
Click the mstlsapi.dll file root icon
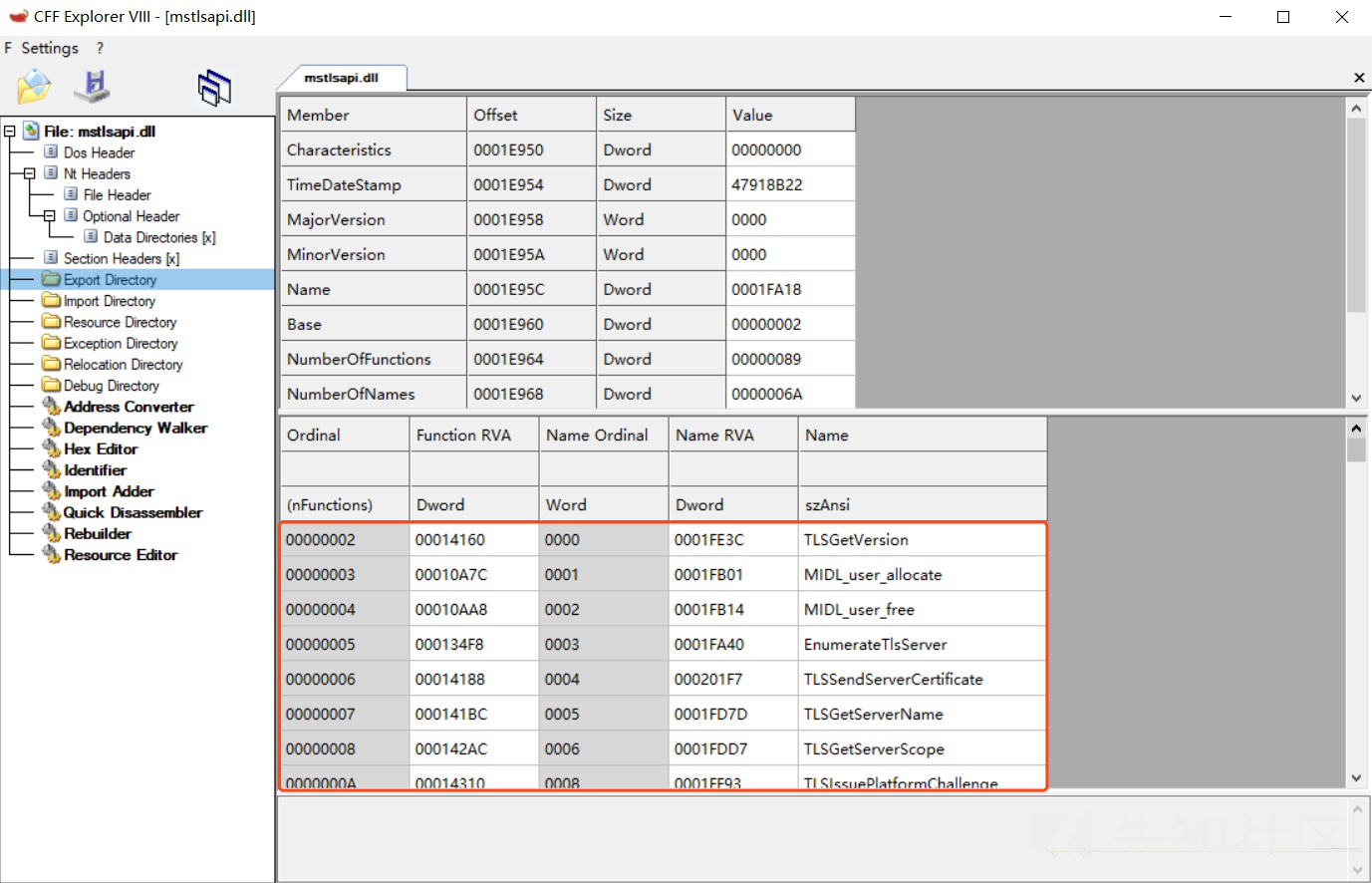31,131
